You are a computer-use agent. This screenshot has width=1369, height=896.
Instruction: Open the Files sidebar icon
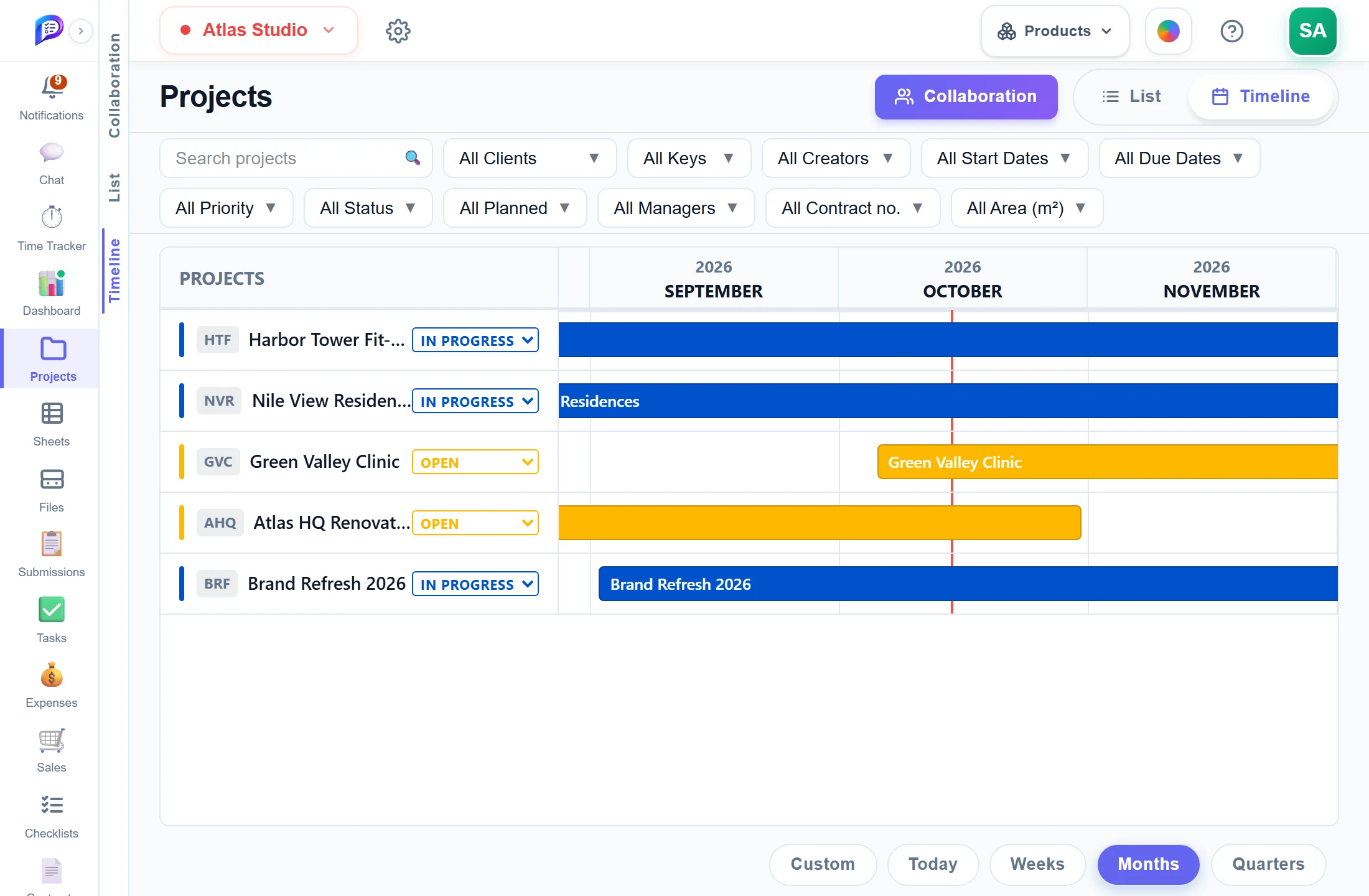[52, 480]
